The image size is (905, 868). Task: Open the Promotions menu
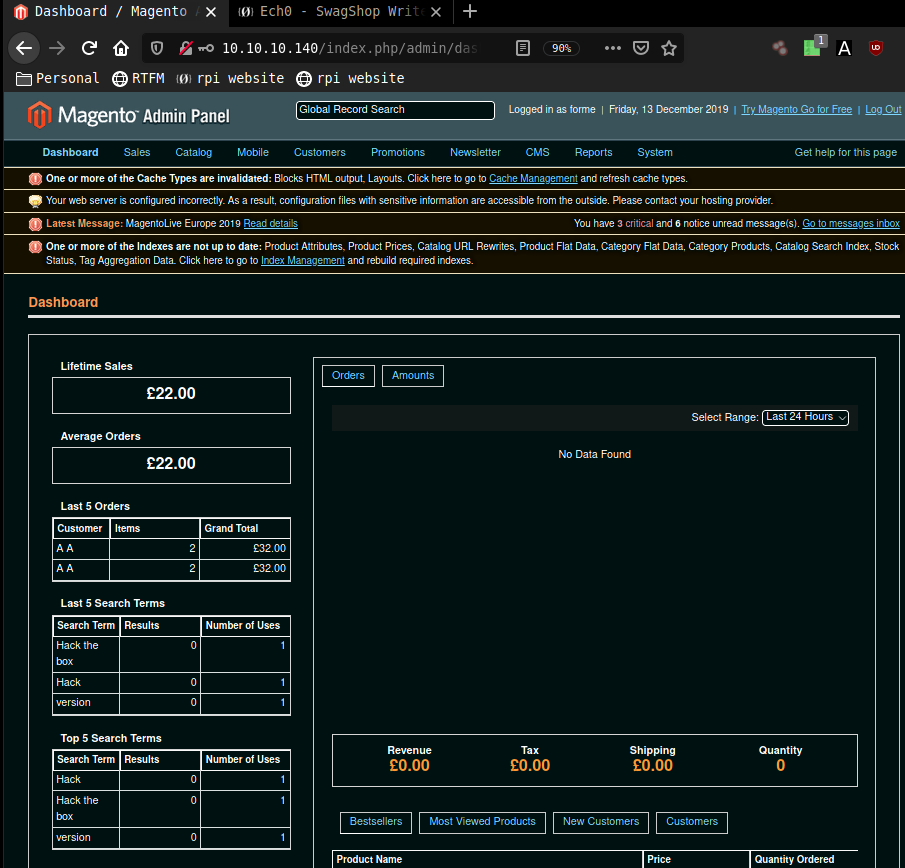(398, 152)
